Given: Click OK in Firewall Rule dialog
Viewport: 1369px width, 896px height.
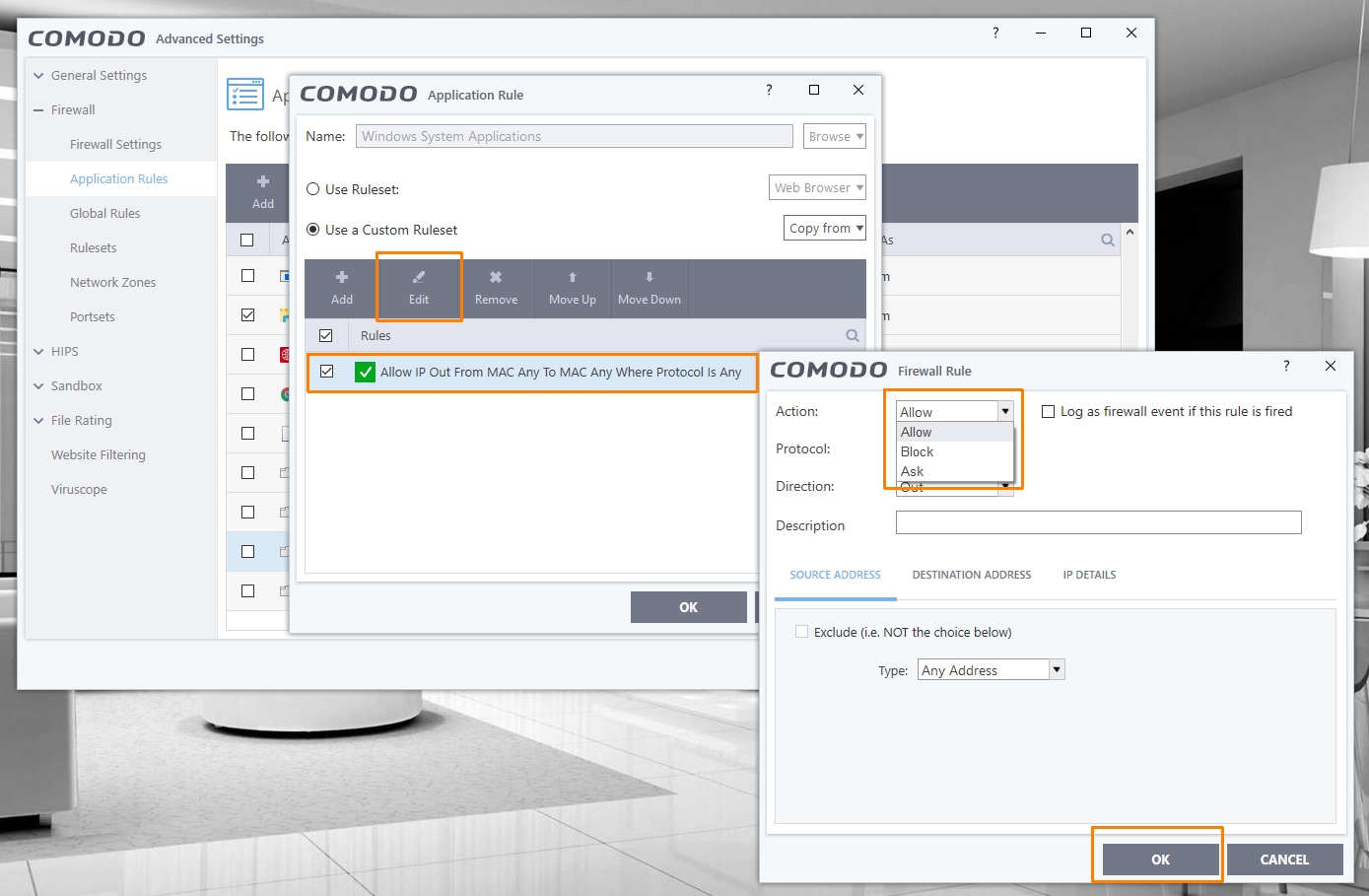Looking at the screenshot, I should (1160, 860).
